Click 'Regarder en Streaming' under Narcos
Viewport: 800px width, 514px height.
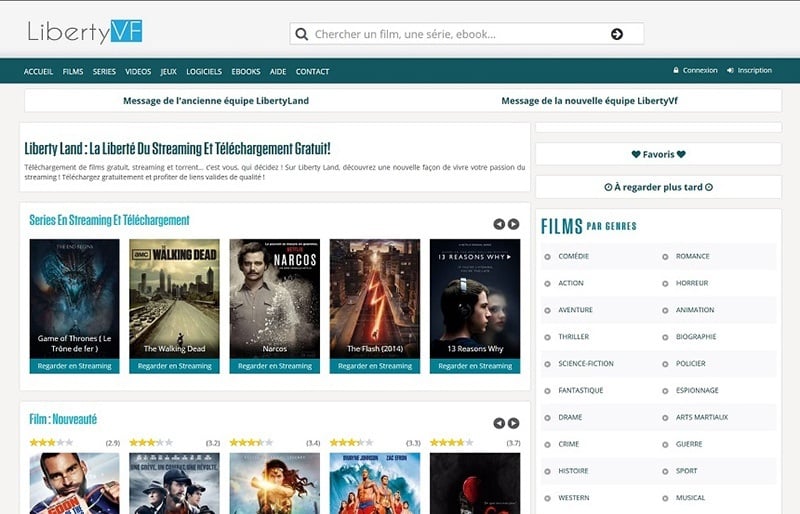(274, 366)
